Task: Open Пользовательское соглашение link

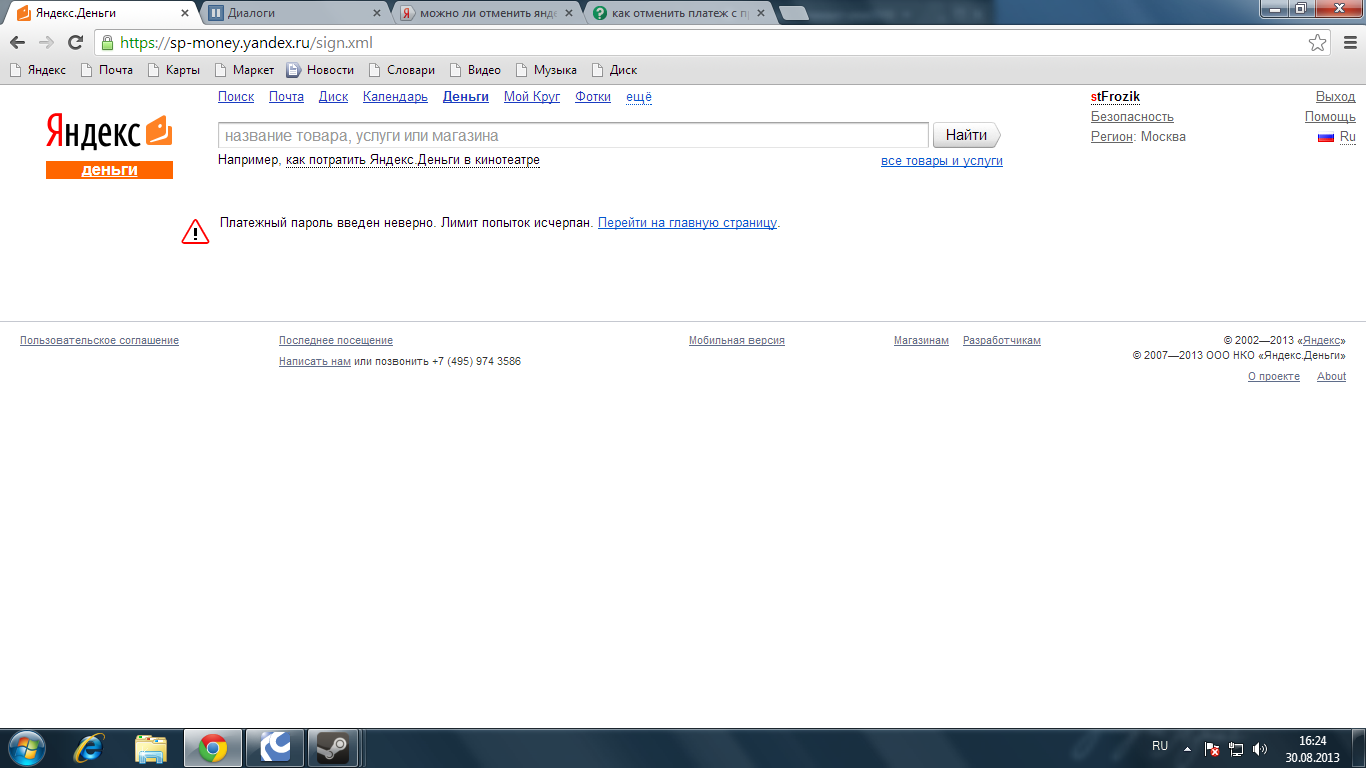Action: tap(99, 341)
